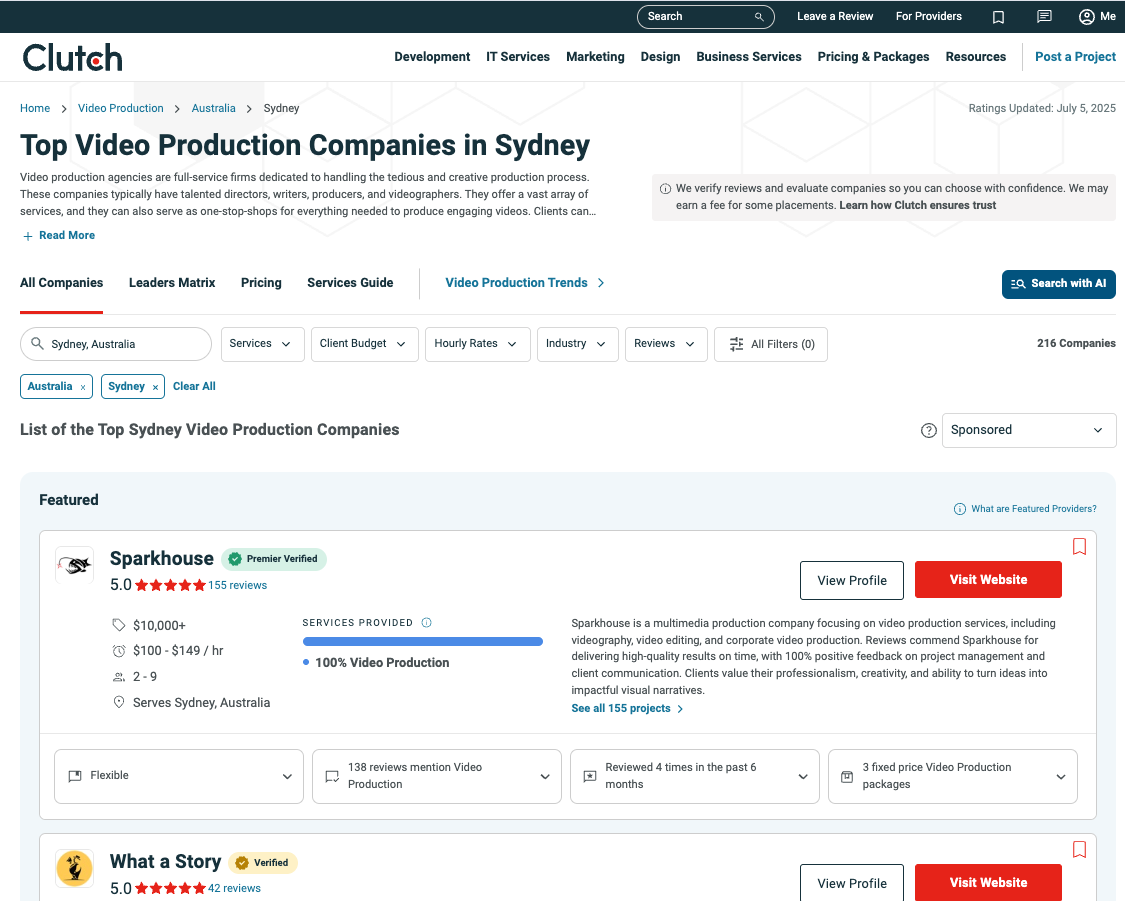Expand the Client Budget filter
The image size is (1125, 901).
coord(364,344)
